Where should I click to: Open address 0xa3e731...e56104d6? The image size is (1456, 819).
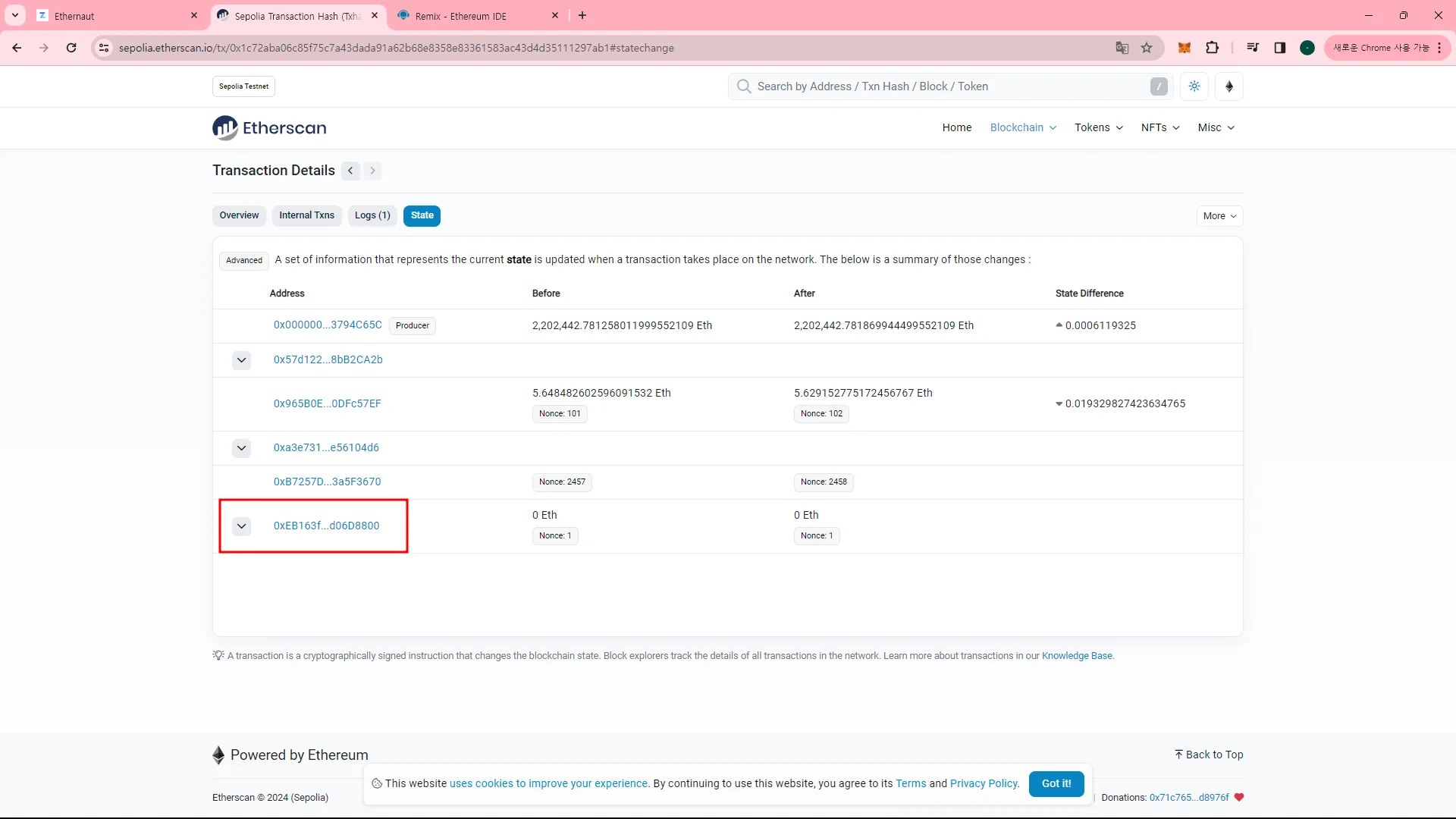pos(326,448)
